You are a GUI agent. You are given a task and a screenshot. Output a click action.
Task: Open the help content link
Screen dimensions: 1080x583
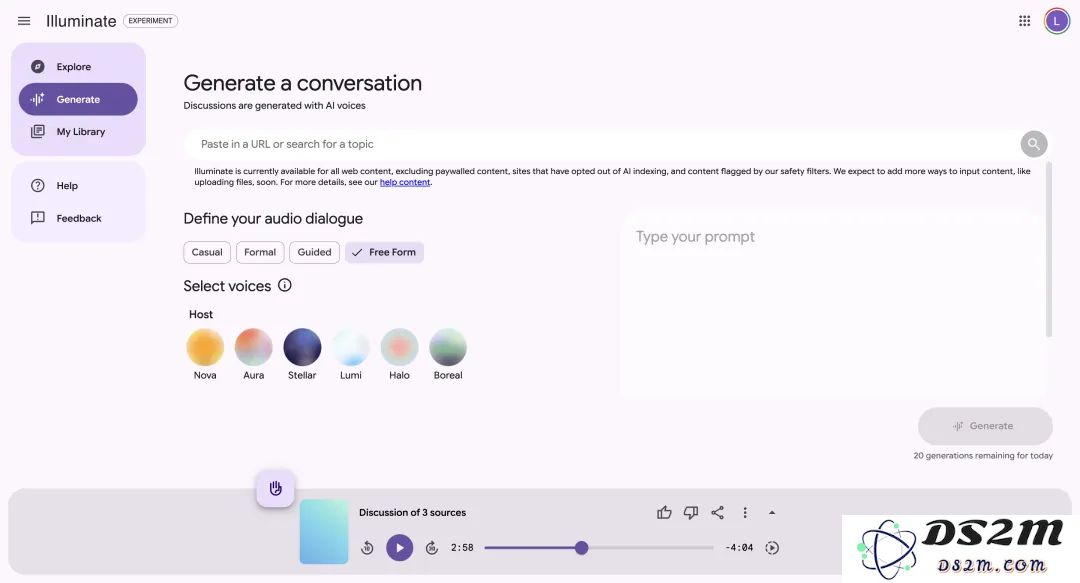405,183
